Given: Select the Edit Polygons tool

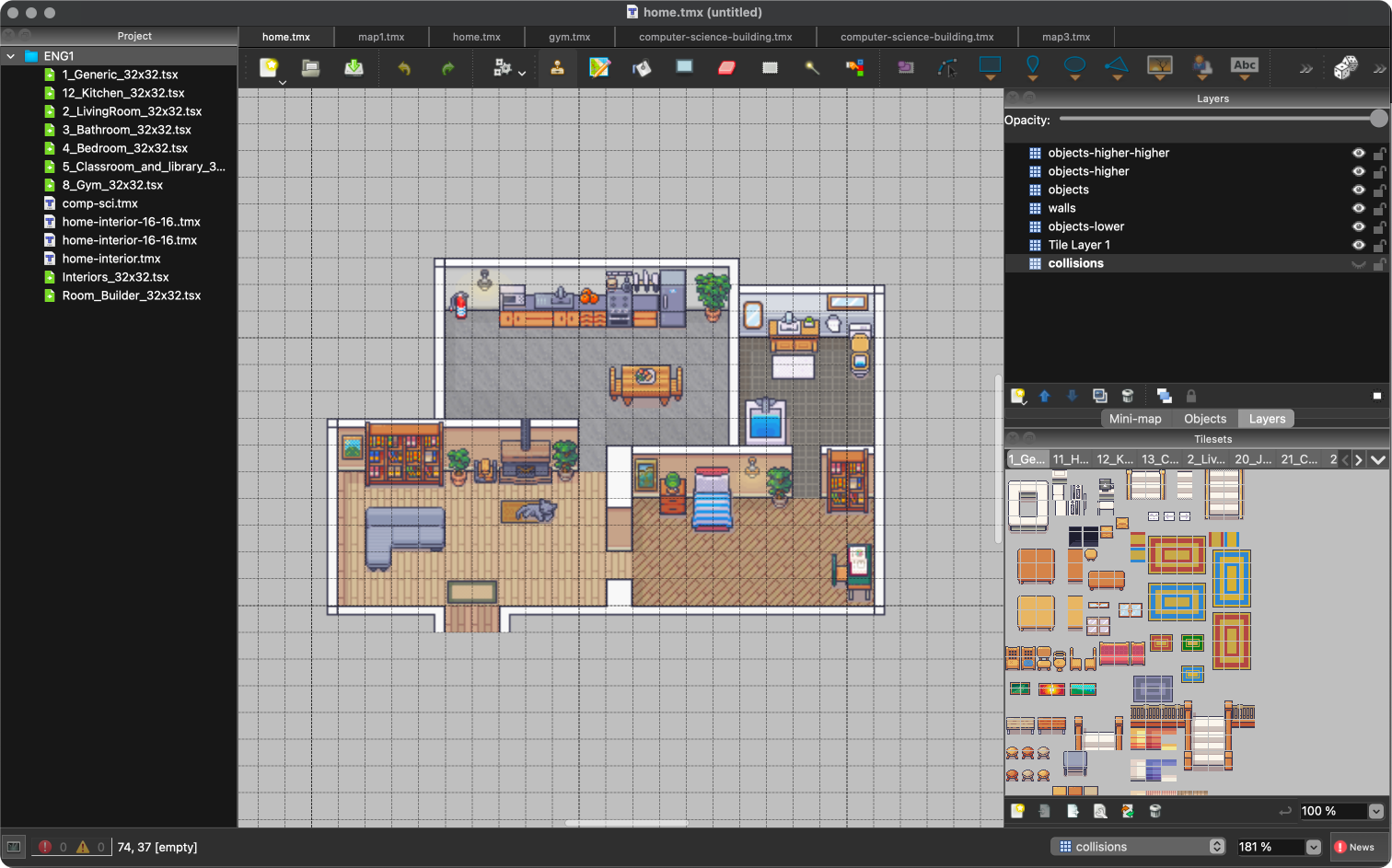Looking at the screenshot, I should tap(948, 67).
